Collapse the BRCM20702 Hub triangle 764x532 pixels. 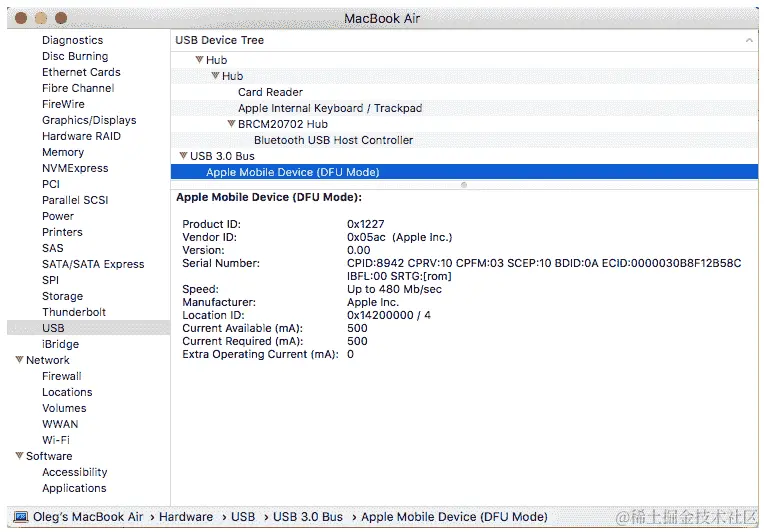231,124
